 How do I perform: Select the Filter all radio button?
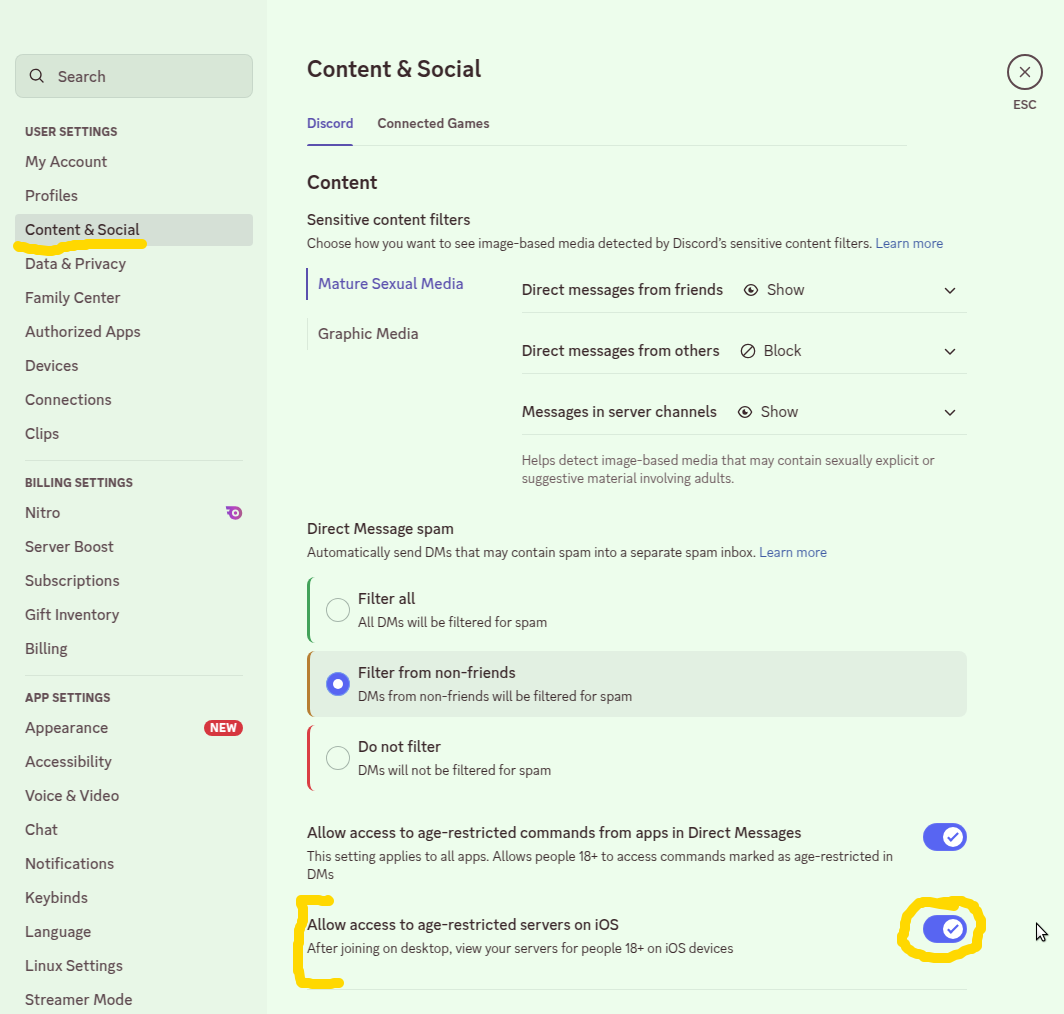pyautogui.click(x=338, y=609)
